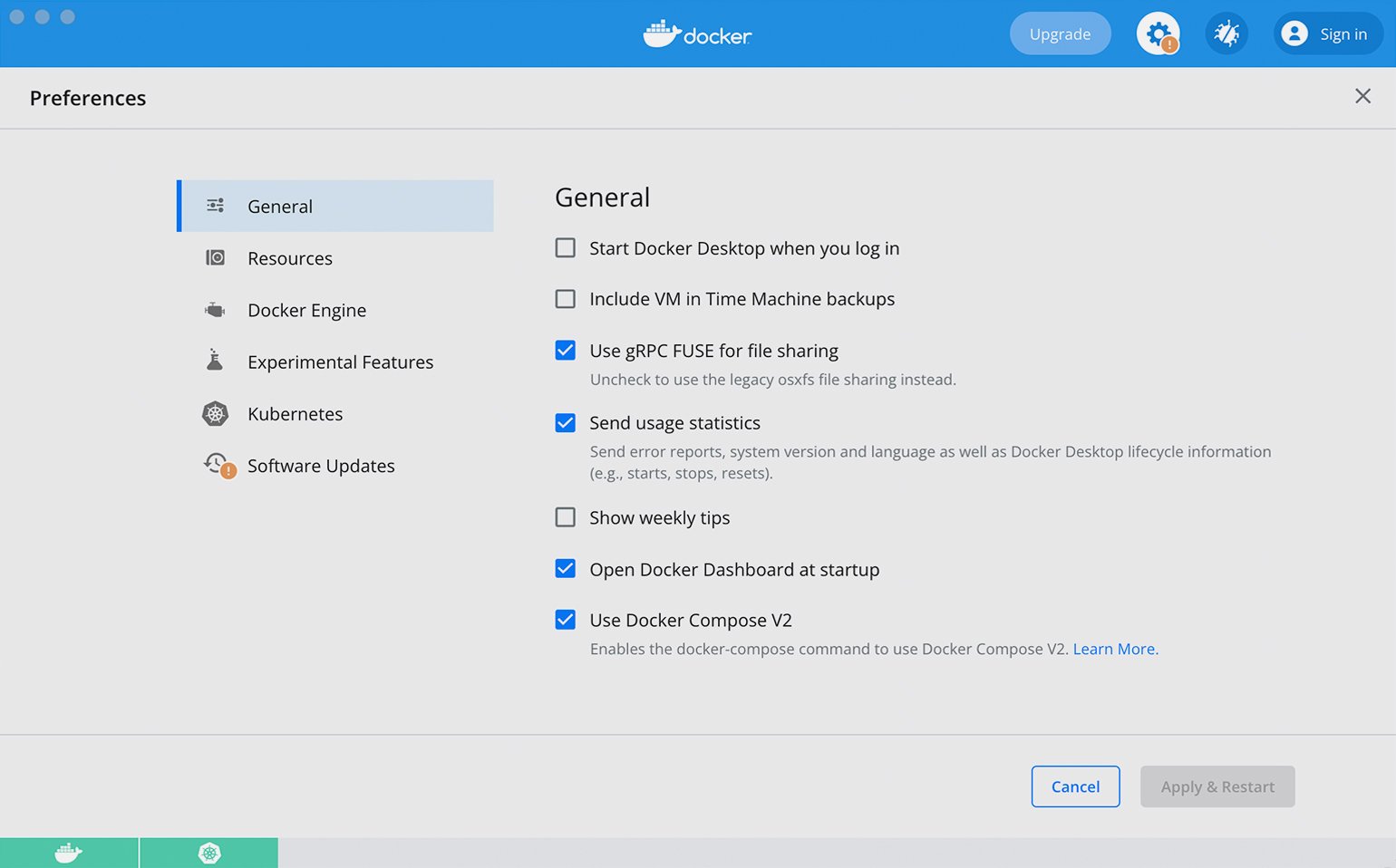Uncheck Use gRPC FUSE for file sharing
This screenshot has width=1396, height=868.
pyautogui.click(x=565, y=351)
